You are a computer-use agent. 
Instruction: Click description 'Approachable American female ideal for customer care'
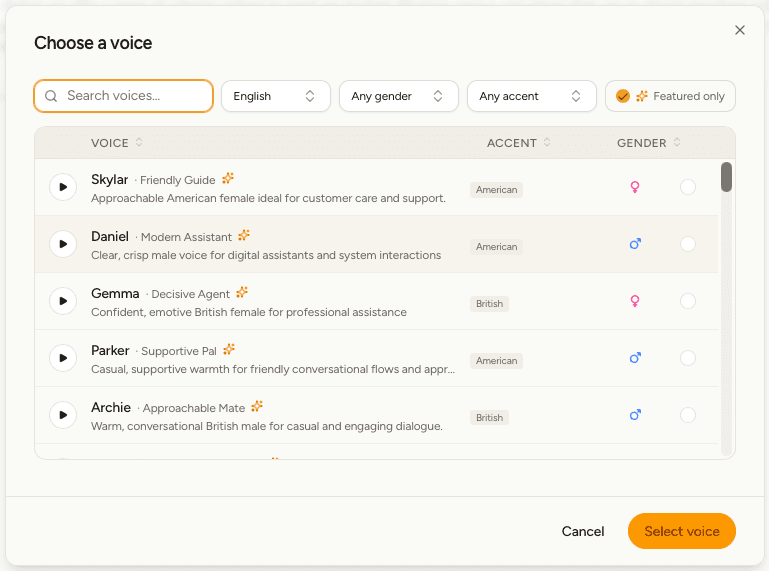(268, 198)
